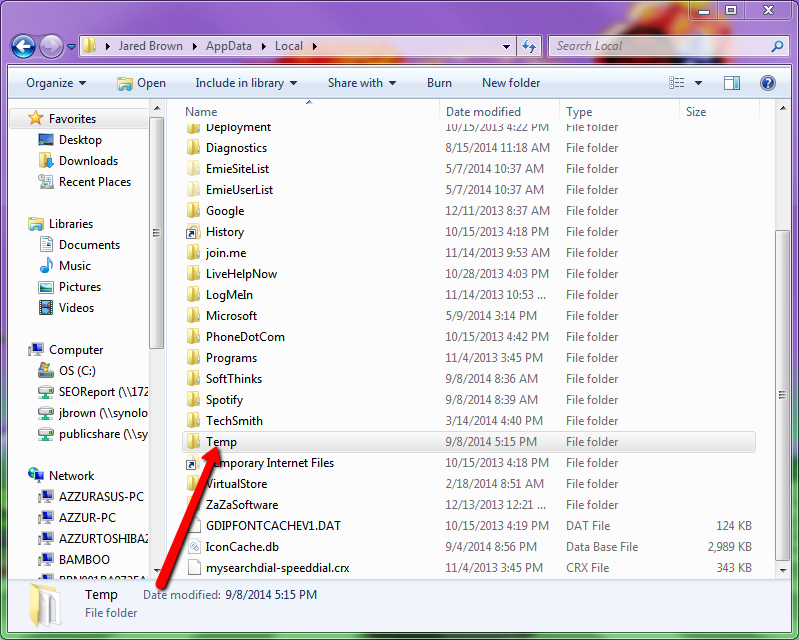The width and height of the screenshot is (799, 640).
Task: Select the Spotify folder icon
Action: point(193,399)
